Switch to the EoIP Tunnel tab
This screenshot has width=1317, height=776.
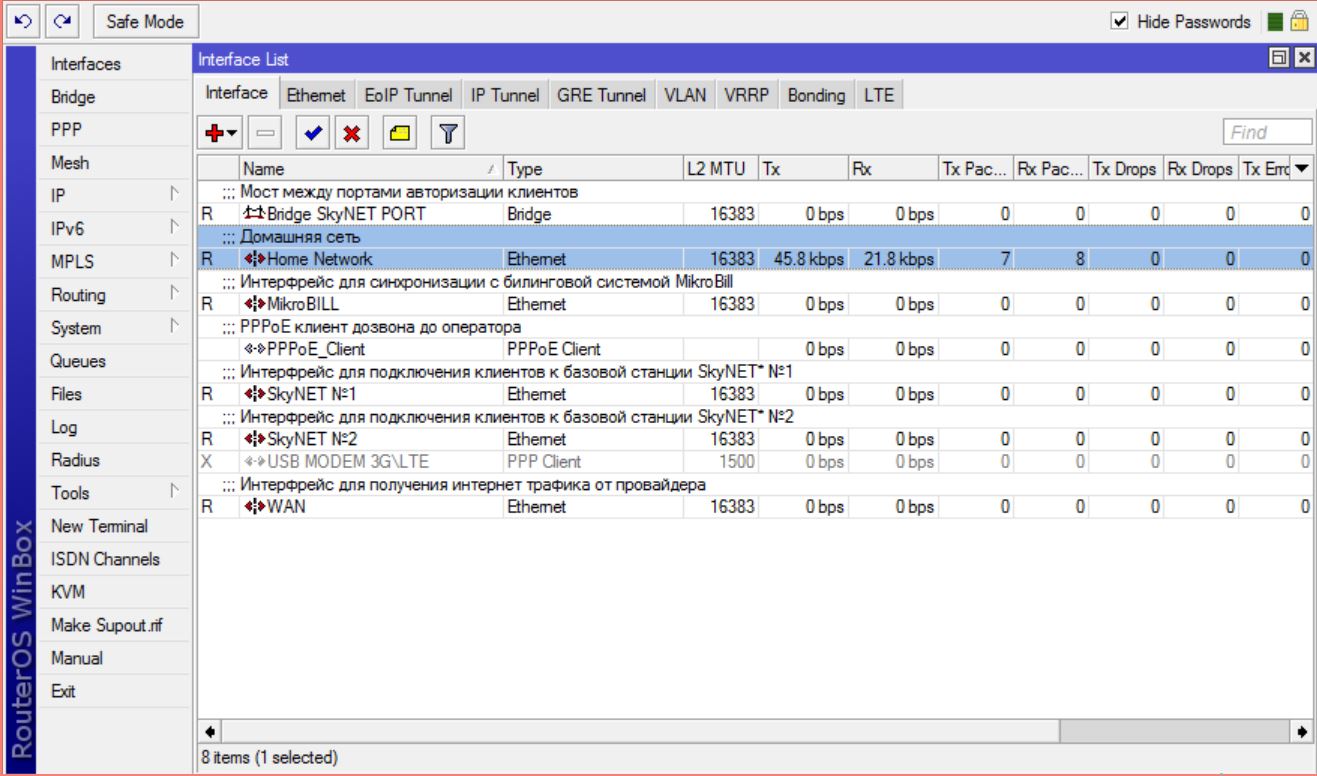(406, 95)
